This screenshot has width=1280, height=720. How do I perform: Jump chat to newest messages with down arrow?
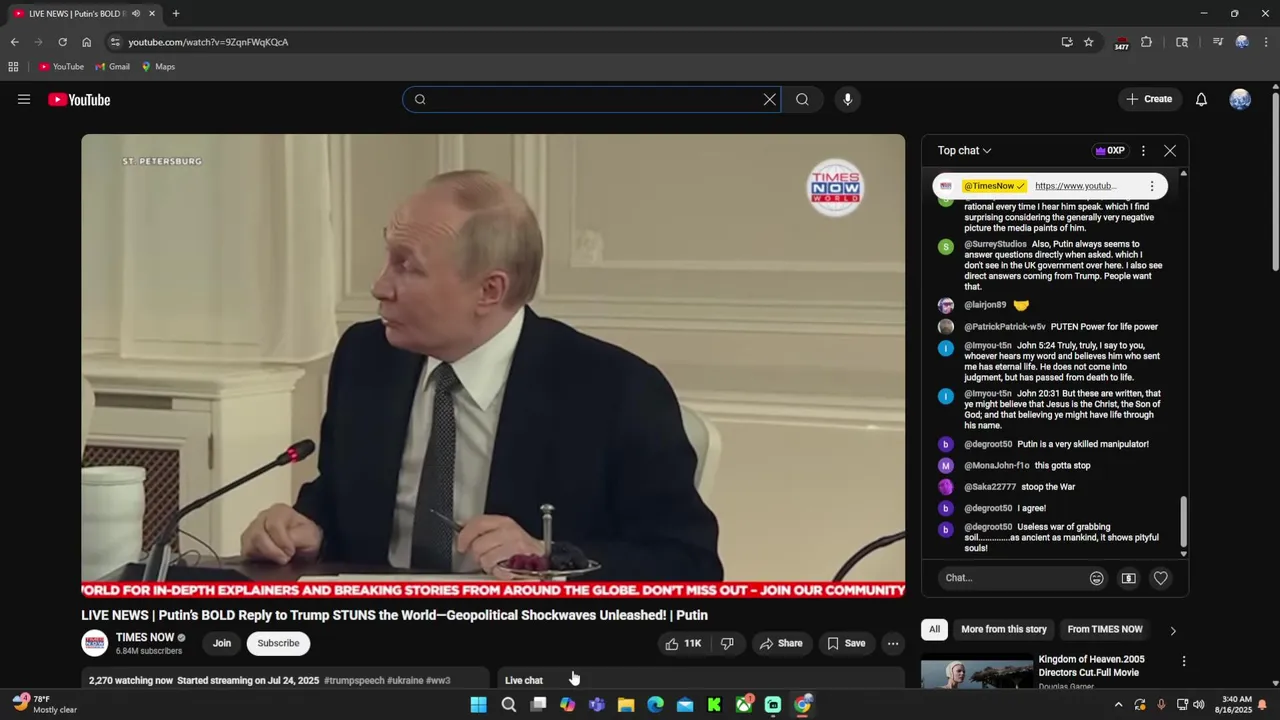point(1183,554)
